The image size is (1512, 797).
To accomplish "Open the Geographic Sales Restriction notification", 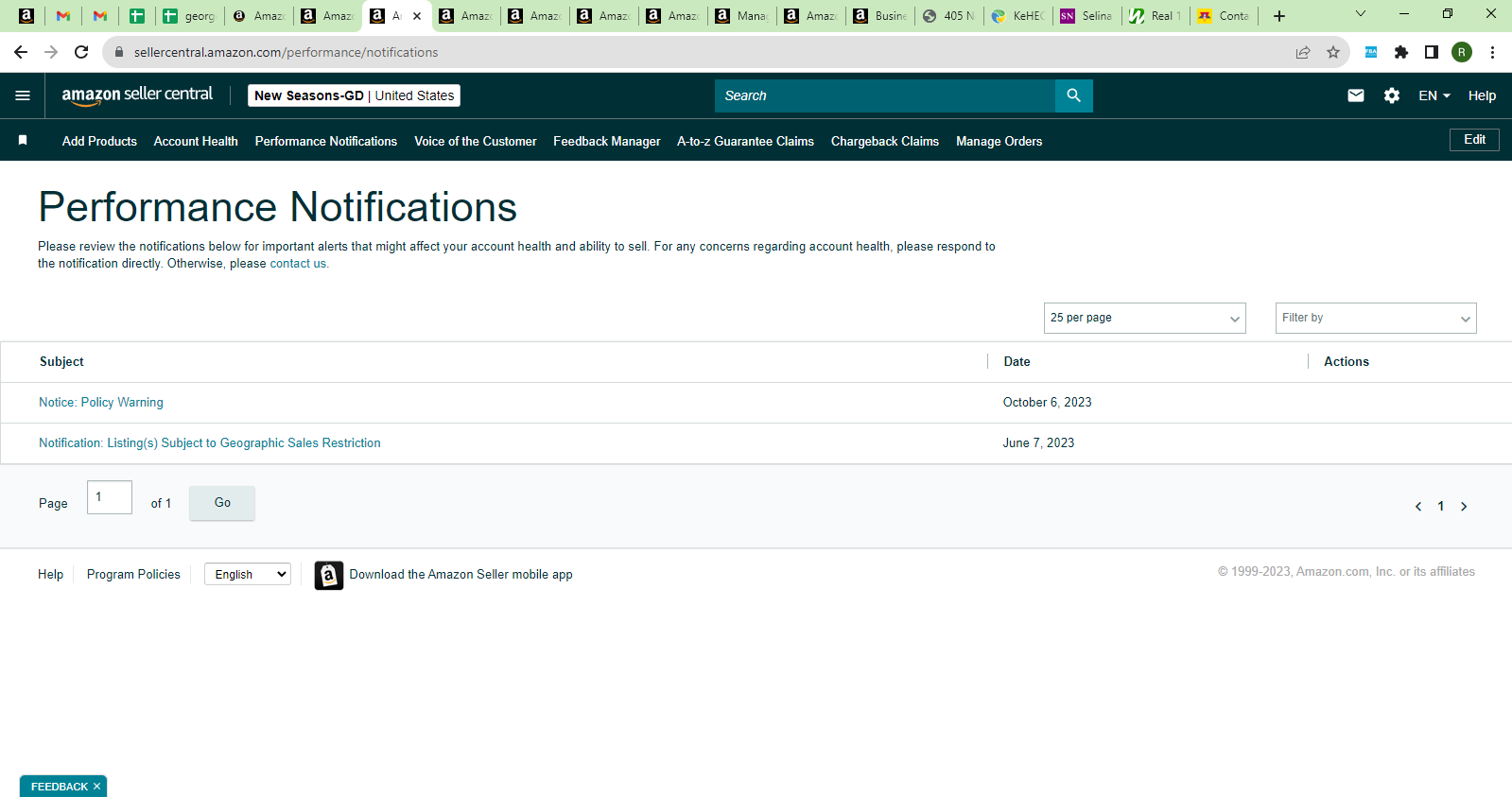I will click(210, 443).
